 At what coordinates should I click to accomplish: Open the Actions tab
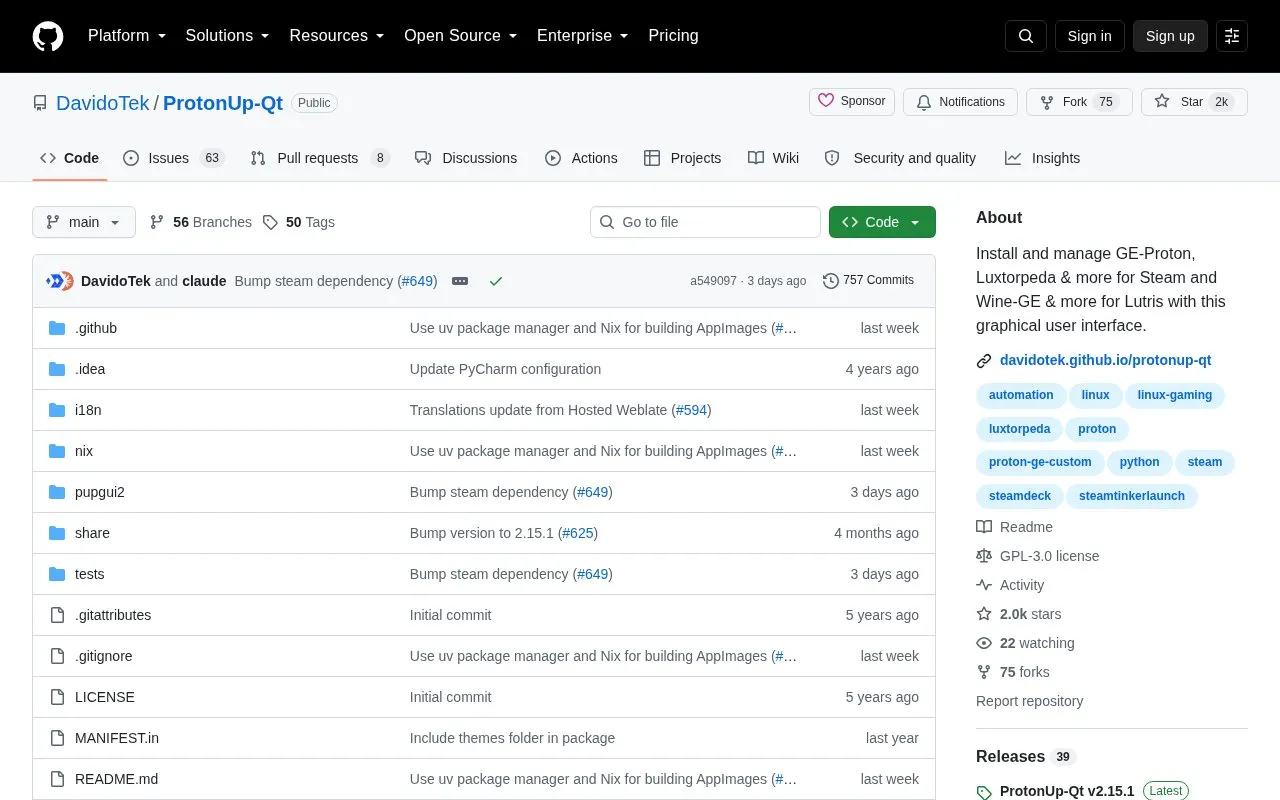(581, 158)
